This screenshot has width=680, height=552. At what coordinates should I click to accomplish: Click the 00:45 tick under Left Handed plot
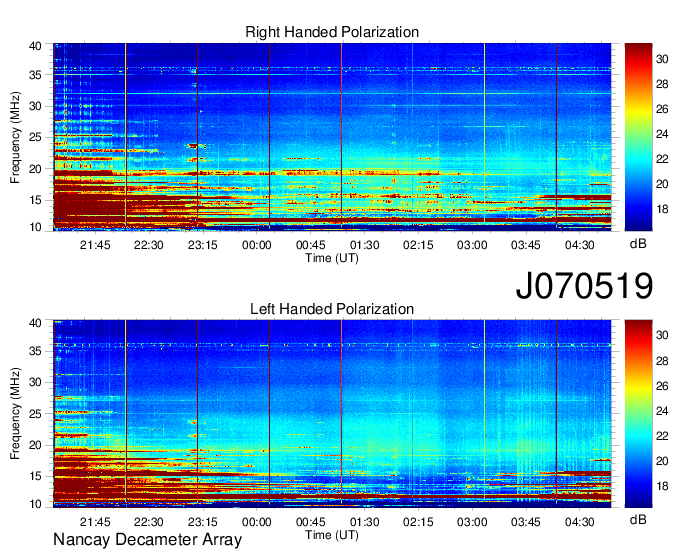click(x=311, y=522)
